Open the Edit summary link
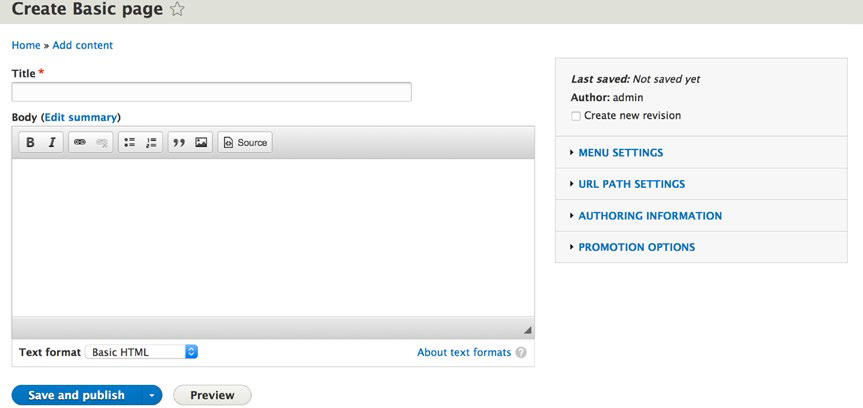The height and width of the screenshot is (408, 863). 80,117
